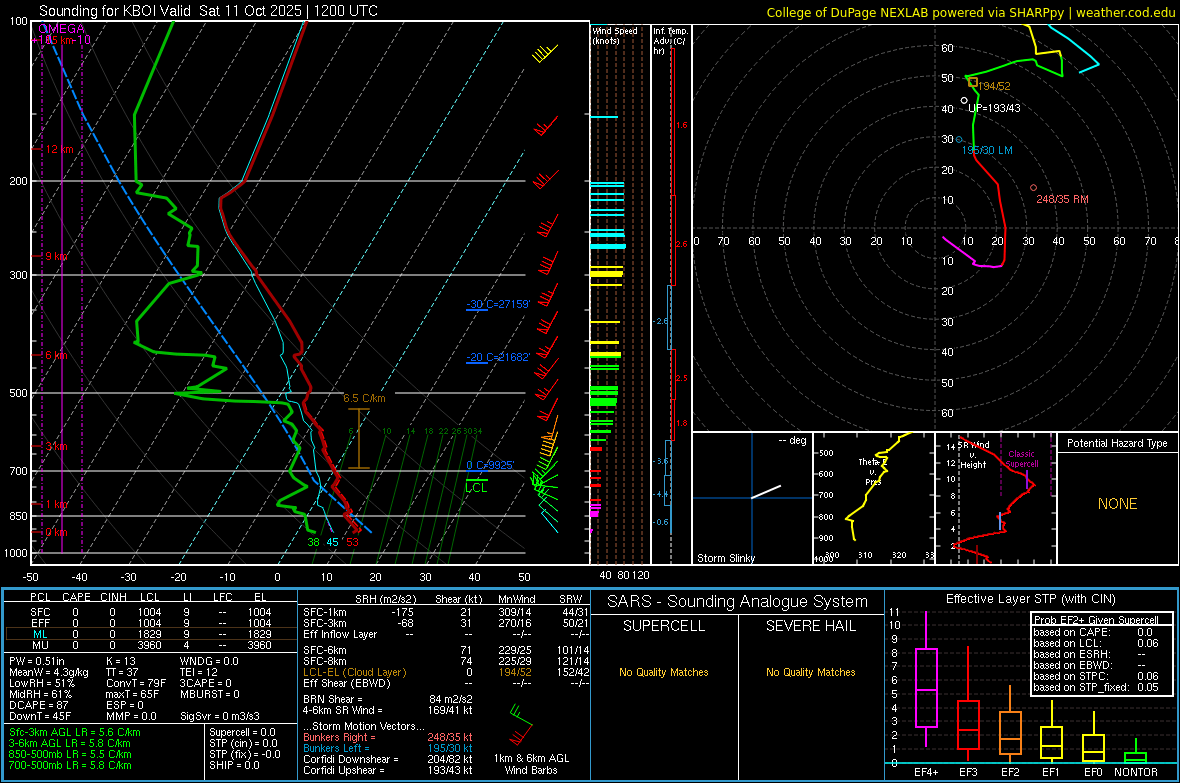Click 'Bunkers Left = 195/30 kt'

(388, 748)
